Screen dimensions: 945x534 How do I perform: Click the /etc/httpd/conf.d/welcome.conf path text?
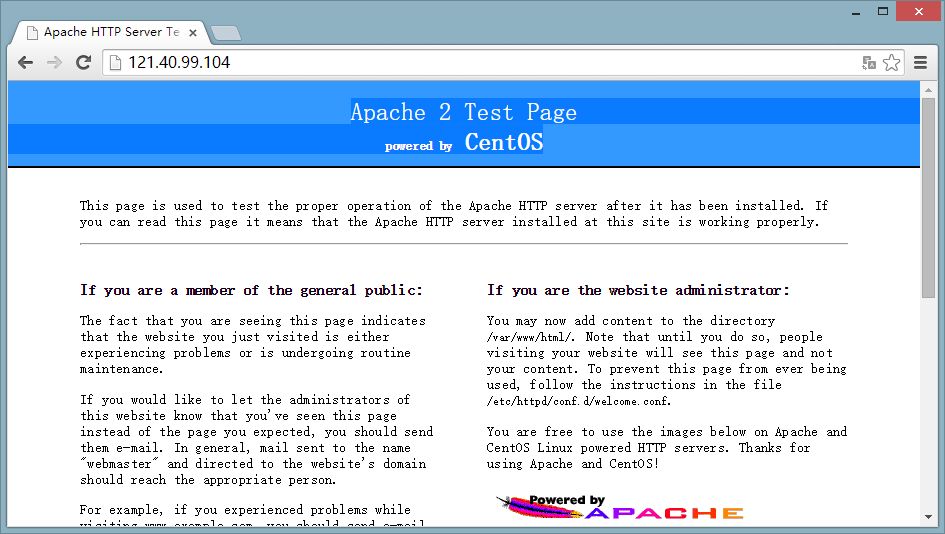tap(578, 401)
